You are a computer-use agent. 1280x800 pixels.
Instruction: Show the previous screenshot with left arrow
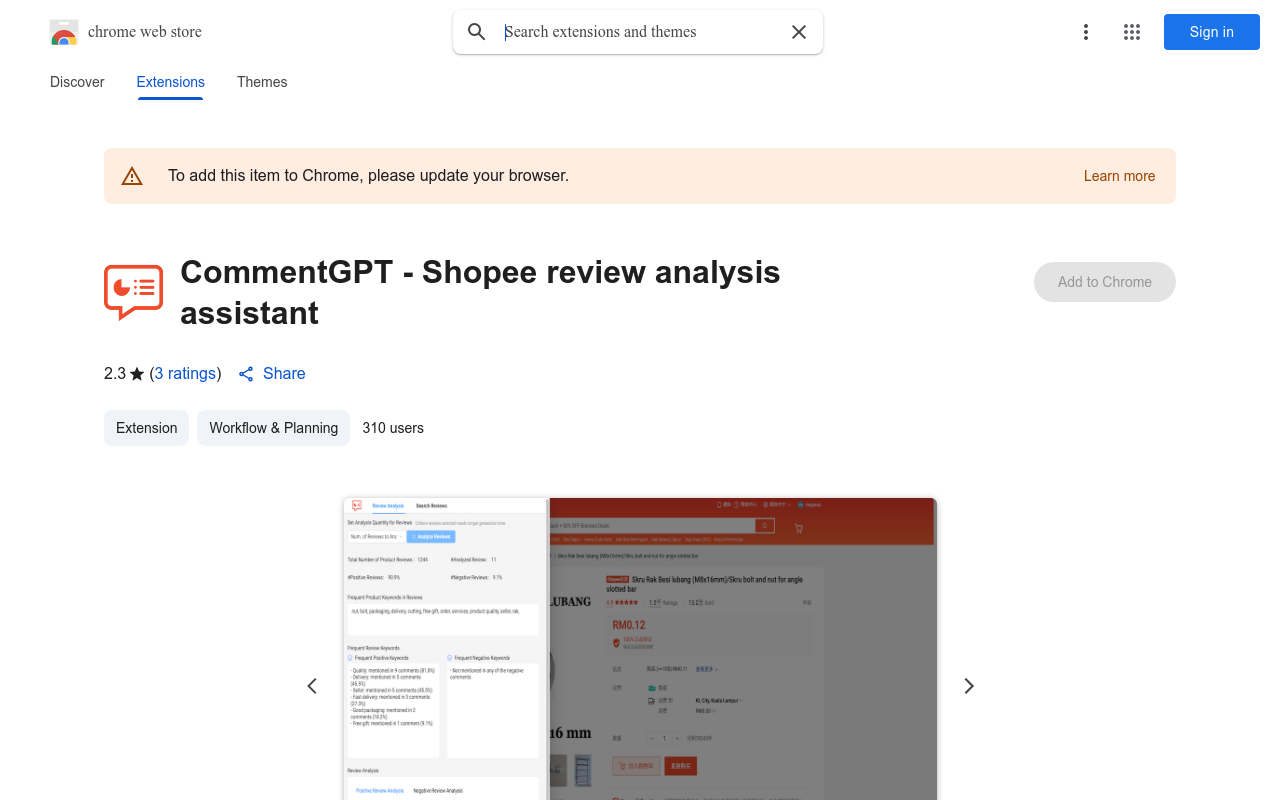pyautogui.click(x=312, y=686)
